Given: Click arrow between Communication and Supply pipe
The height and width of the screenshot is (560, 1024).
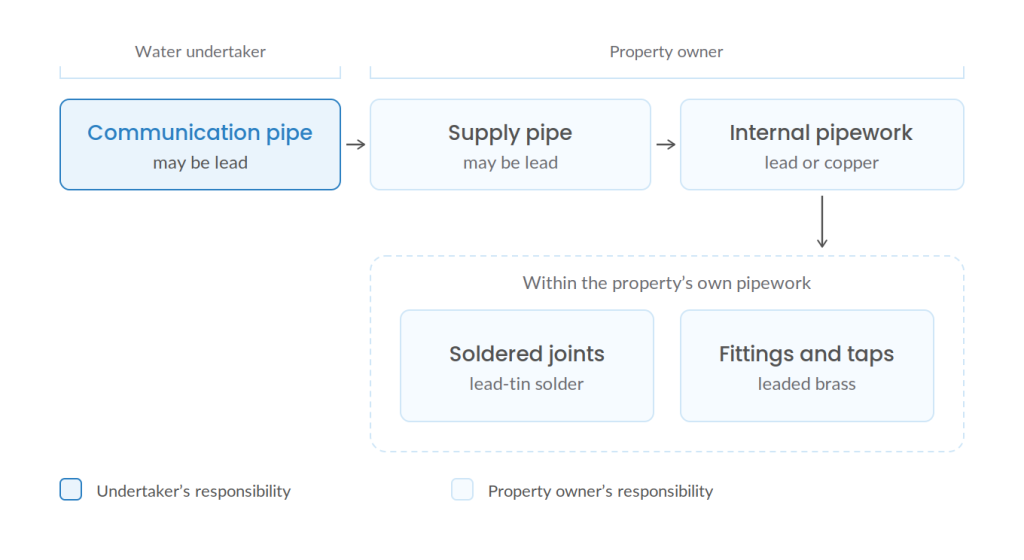Looking at the screenshot, I should [x=355, y=144].
